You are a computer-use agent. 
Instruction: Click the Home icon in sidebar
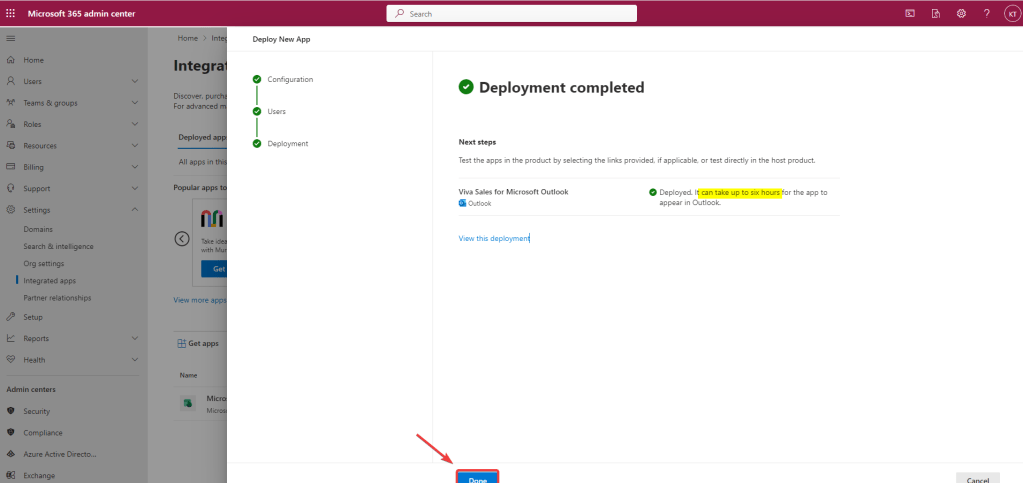click(x=11, y=60)
